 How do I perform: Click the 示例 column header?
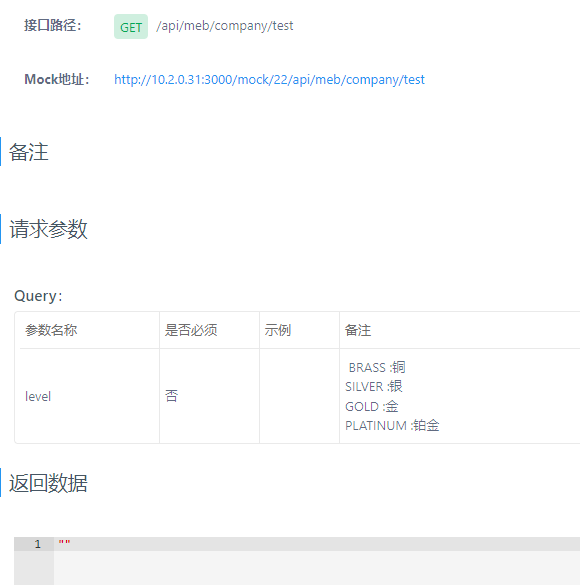(278, 330)
